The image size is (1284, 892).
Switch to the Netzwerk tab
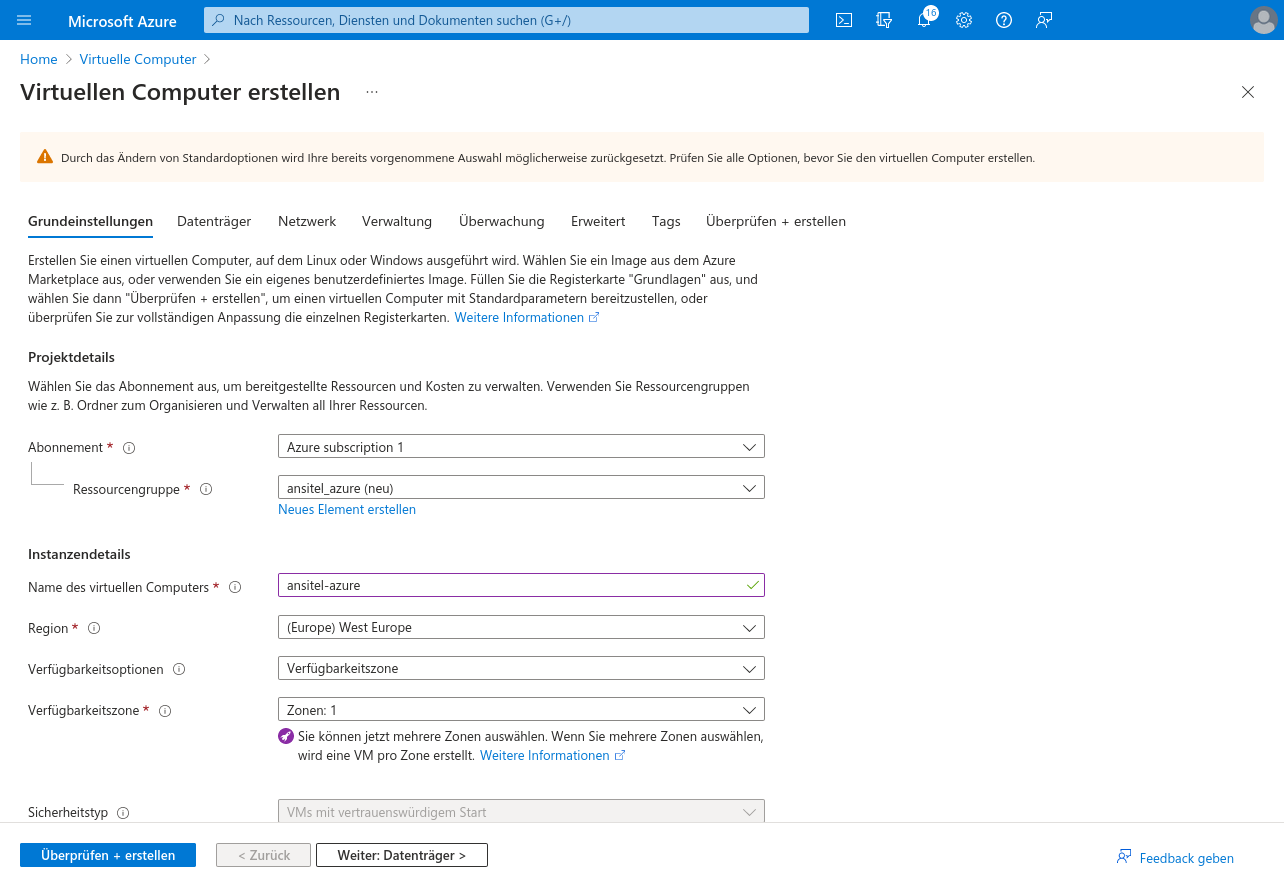click(307, 221)
